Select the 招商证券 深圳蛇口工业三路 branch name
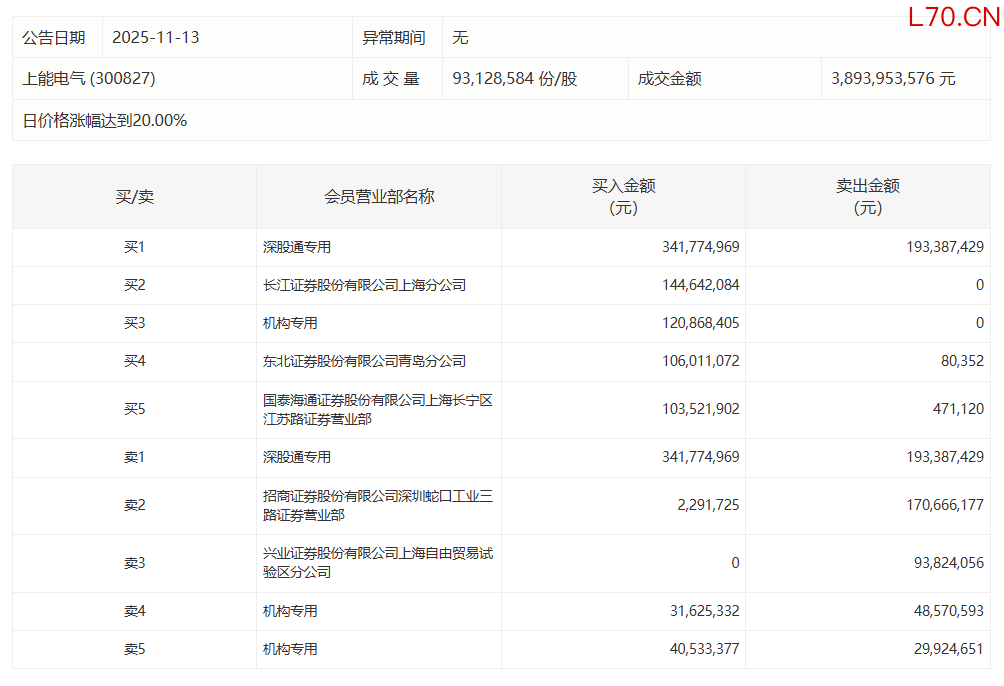This screenshot has width=1004, height=686. (x=377, y=505)
